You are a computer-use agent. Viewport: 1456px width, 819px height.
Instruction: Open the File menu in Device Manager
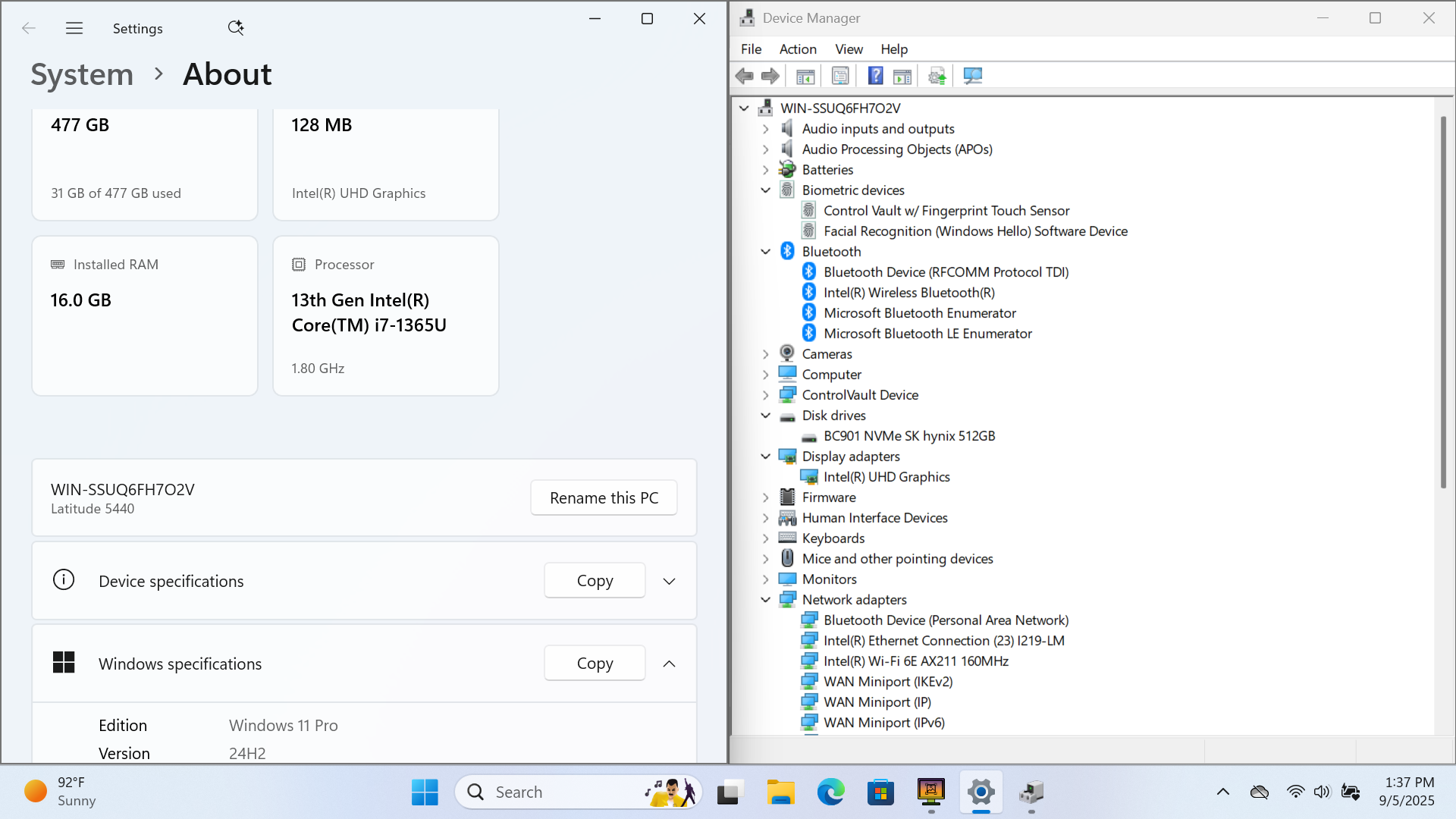pyautogui.click(x=751, y=49)
